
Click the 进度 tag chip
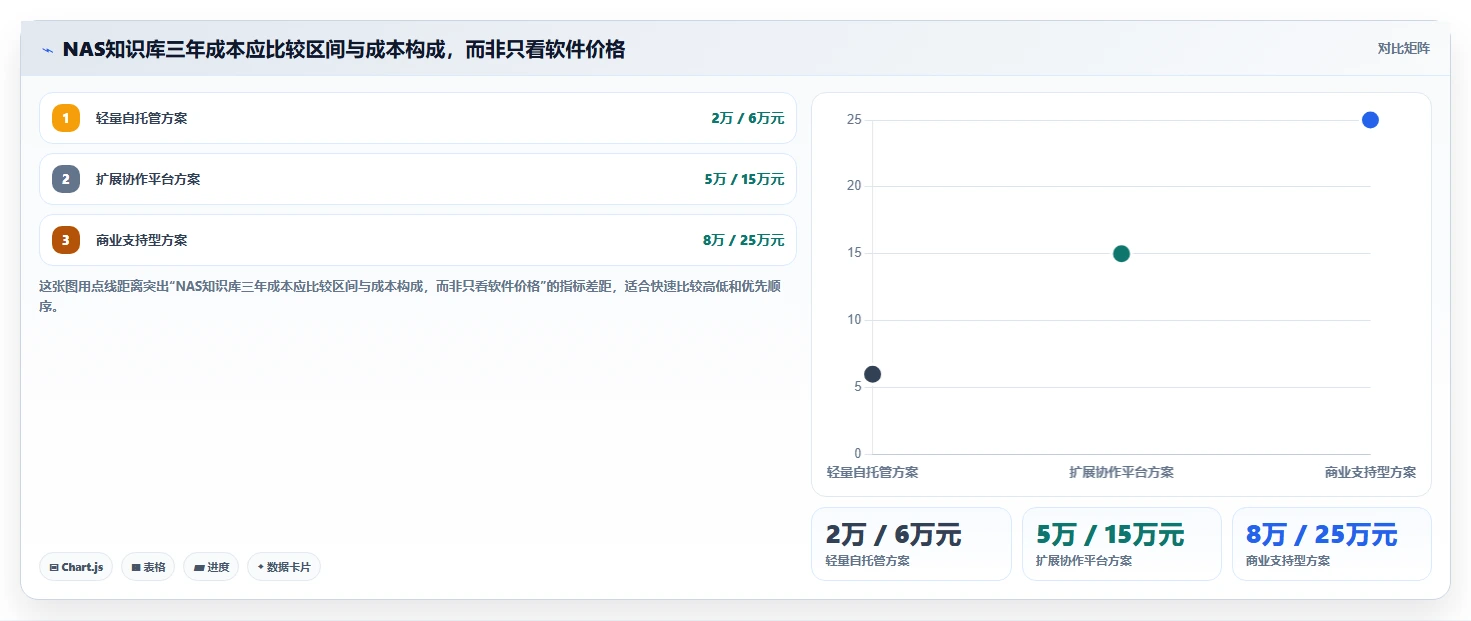[x=211, y=567]
